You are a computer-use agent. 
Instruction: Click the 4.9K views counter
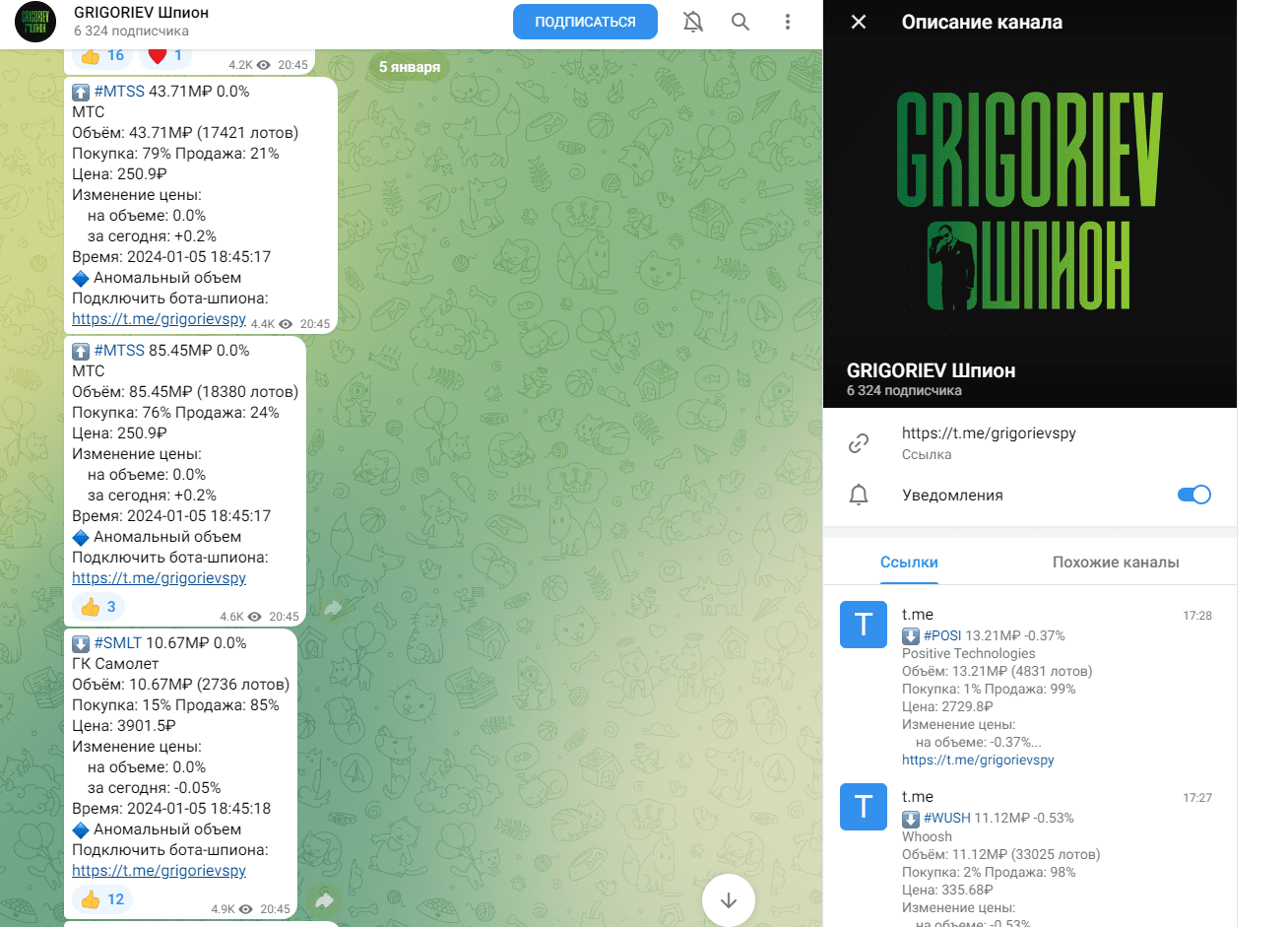[x=231, y=909]
